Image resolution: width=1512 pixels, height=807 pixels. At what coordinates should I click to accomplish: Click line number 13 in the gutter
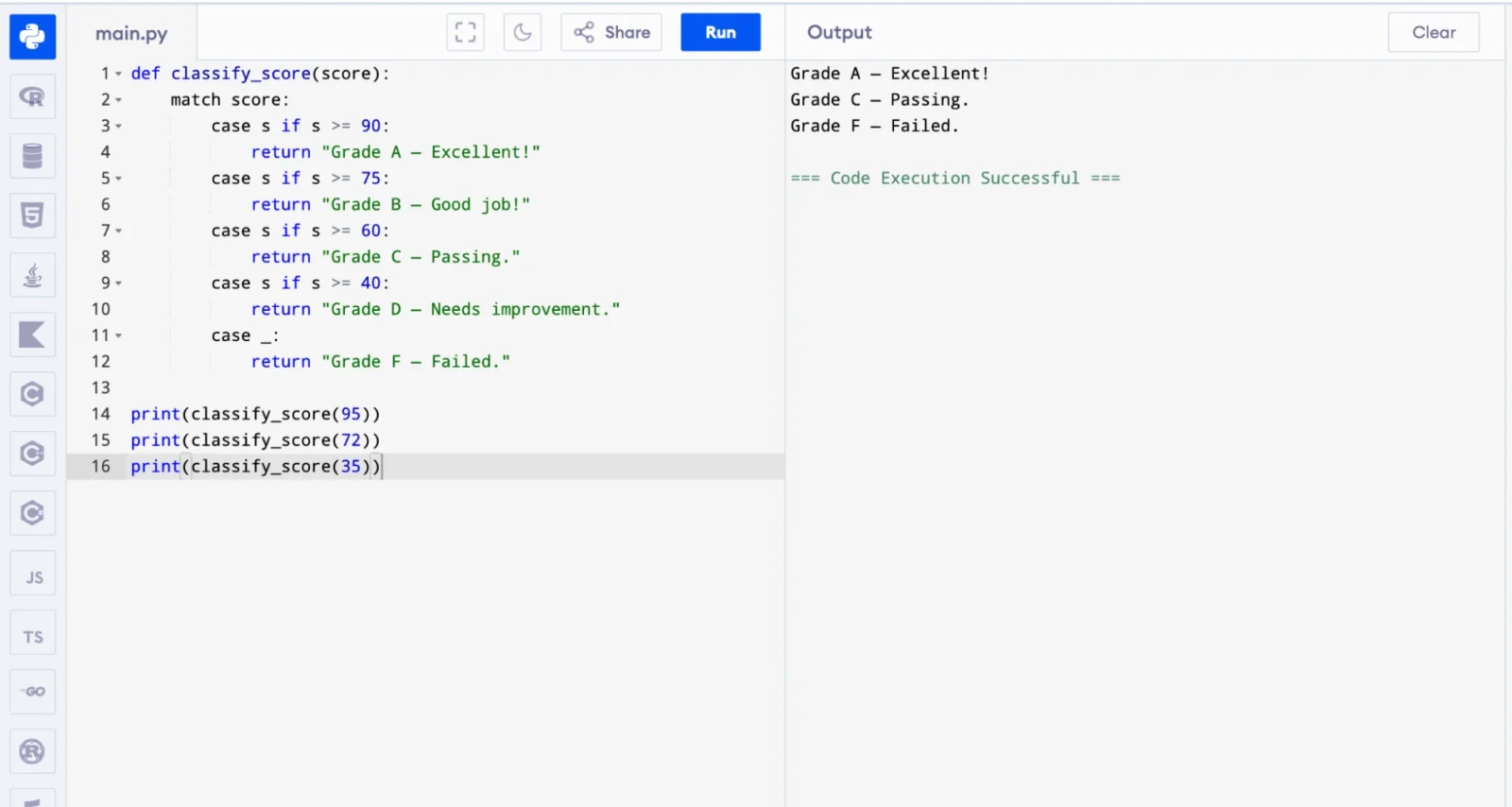pos(100,387)
